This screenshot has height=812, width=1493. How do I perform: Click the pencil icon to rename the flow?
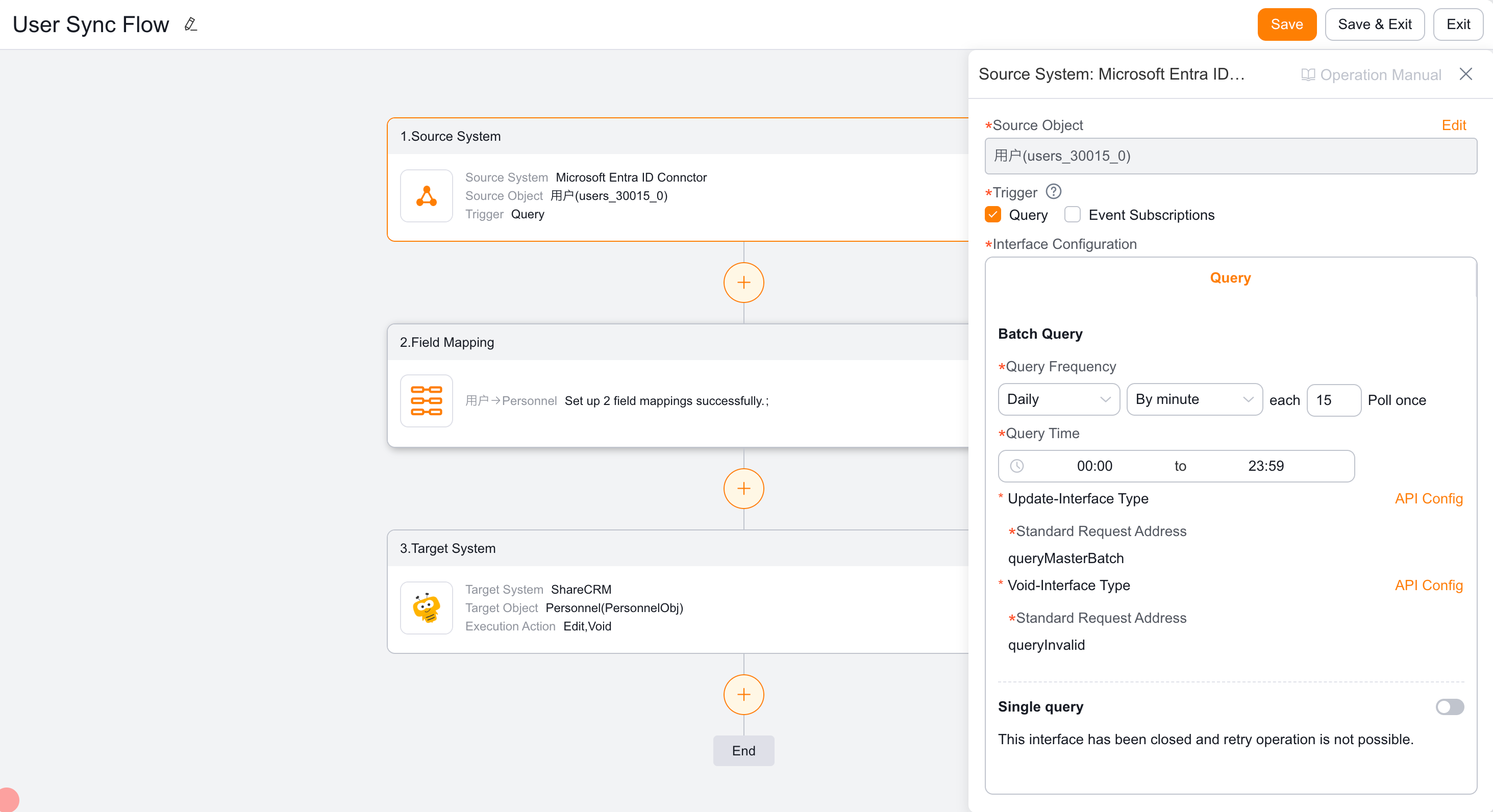point(191,24)
